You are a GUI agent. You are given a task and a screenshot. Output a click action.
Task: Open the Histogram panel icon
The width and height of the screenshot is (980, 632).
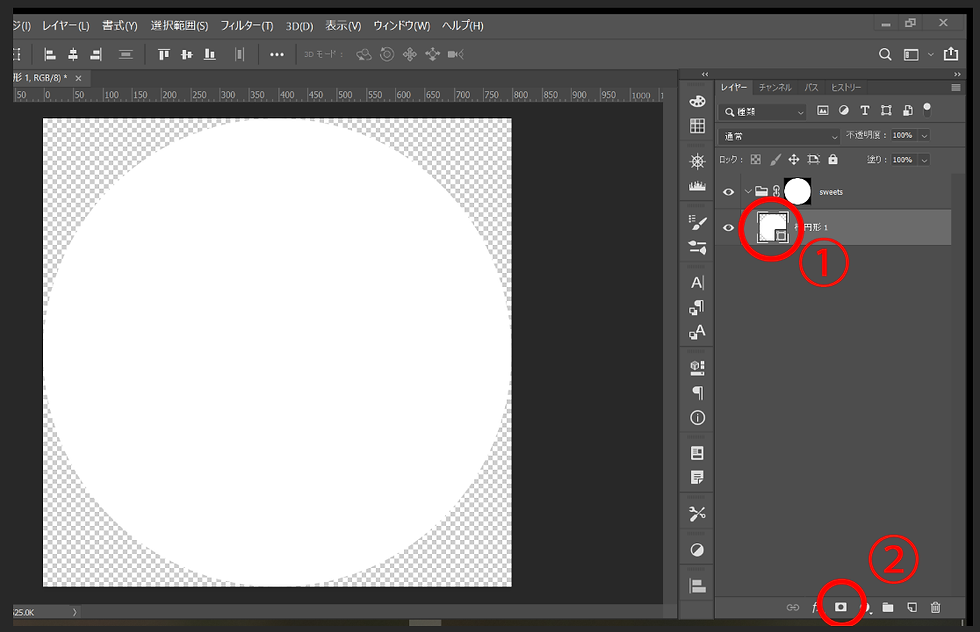[697, 186]
